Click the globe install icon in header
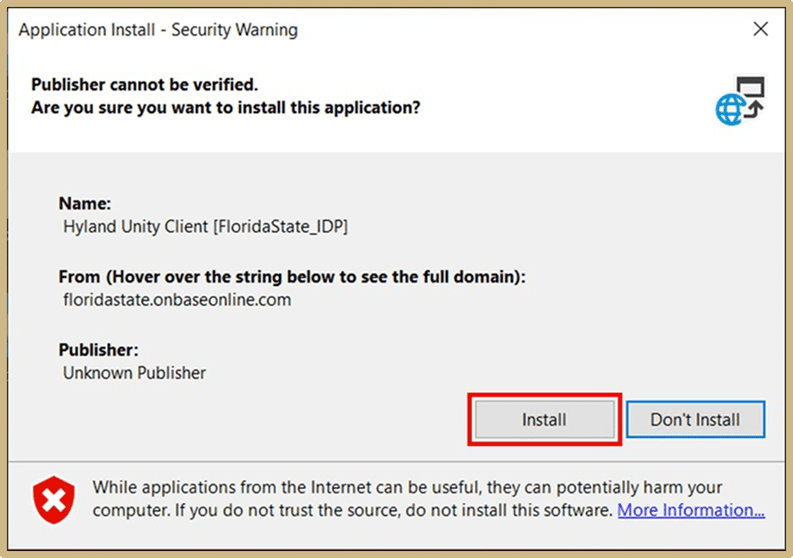Viewport: 793px width, 558px height. click(x=739, y=100)
